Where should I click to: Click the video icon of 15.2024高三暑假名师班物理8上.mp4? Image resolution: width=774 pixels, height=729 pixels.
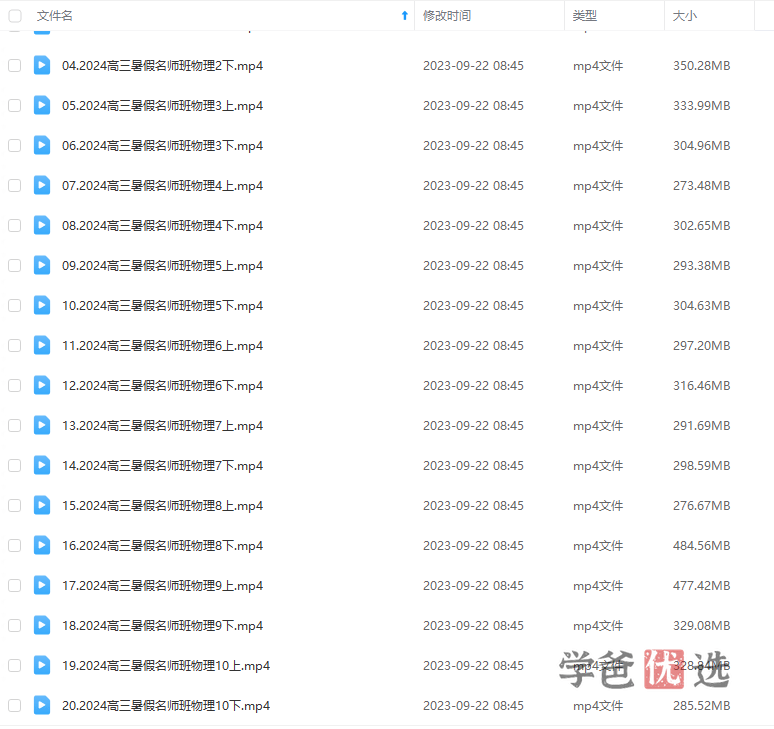[42, 505]
